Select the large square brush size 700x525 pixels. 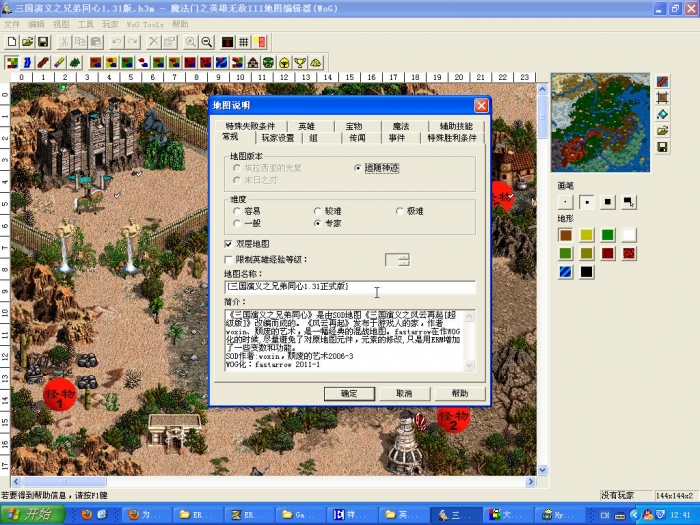[x=608, y=202]
